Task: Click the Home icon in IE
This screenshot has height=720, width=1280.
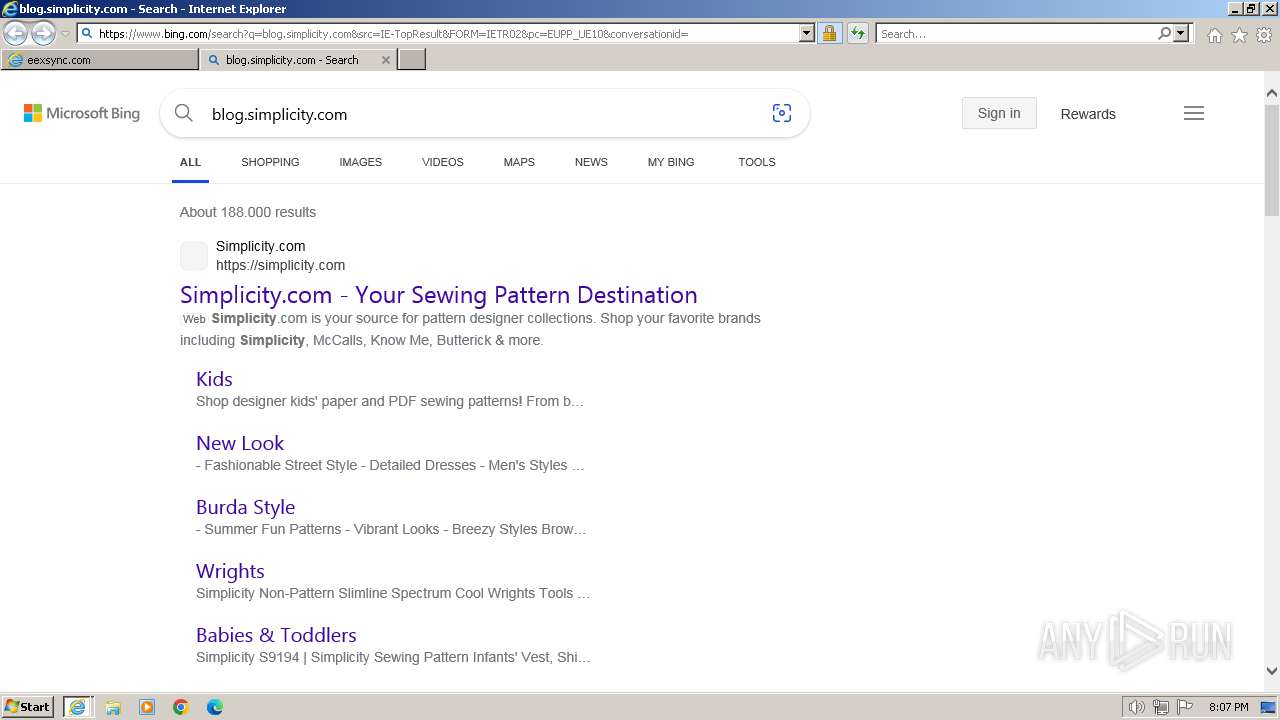Action: [x=1214, y=35]
